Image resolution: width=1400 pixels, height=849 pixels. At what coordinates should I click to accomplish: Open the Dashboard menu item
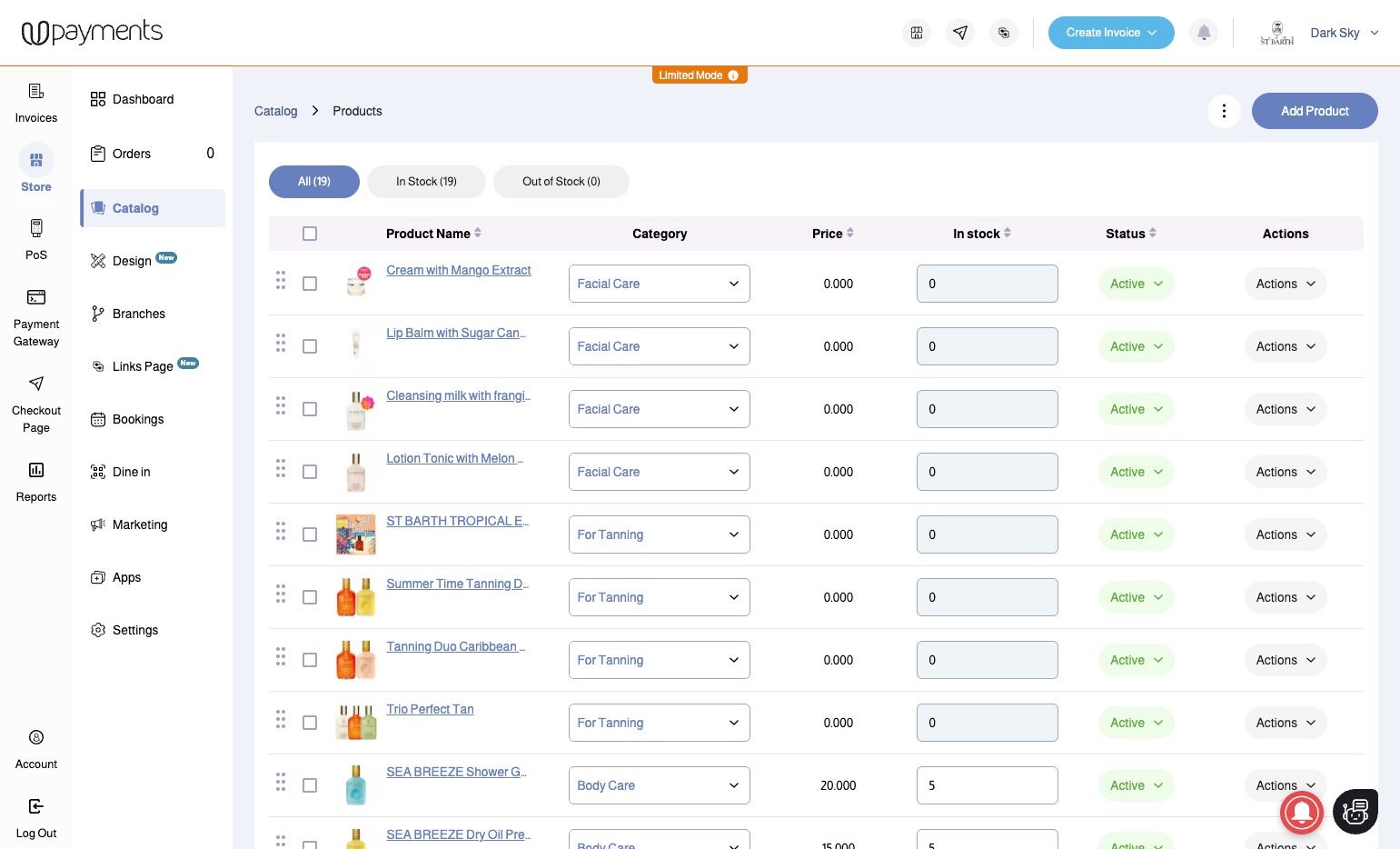153,99
